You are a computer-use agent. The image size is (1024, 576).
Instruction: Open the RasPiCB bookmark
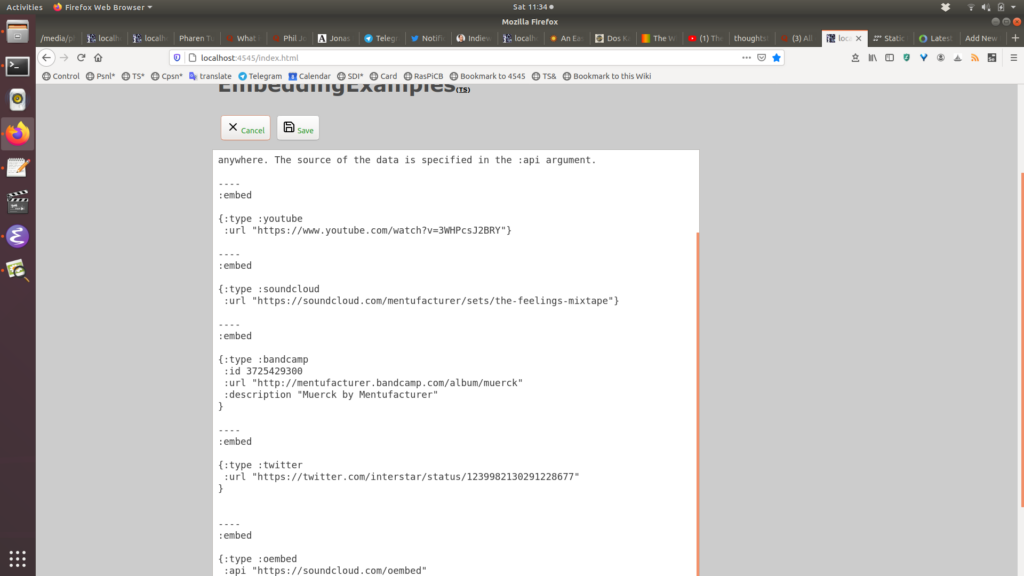tap(423, 76)
